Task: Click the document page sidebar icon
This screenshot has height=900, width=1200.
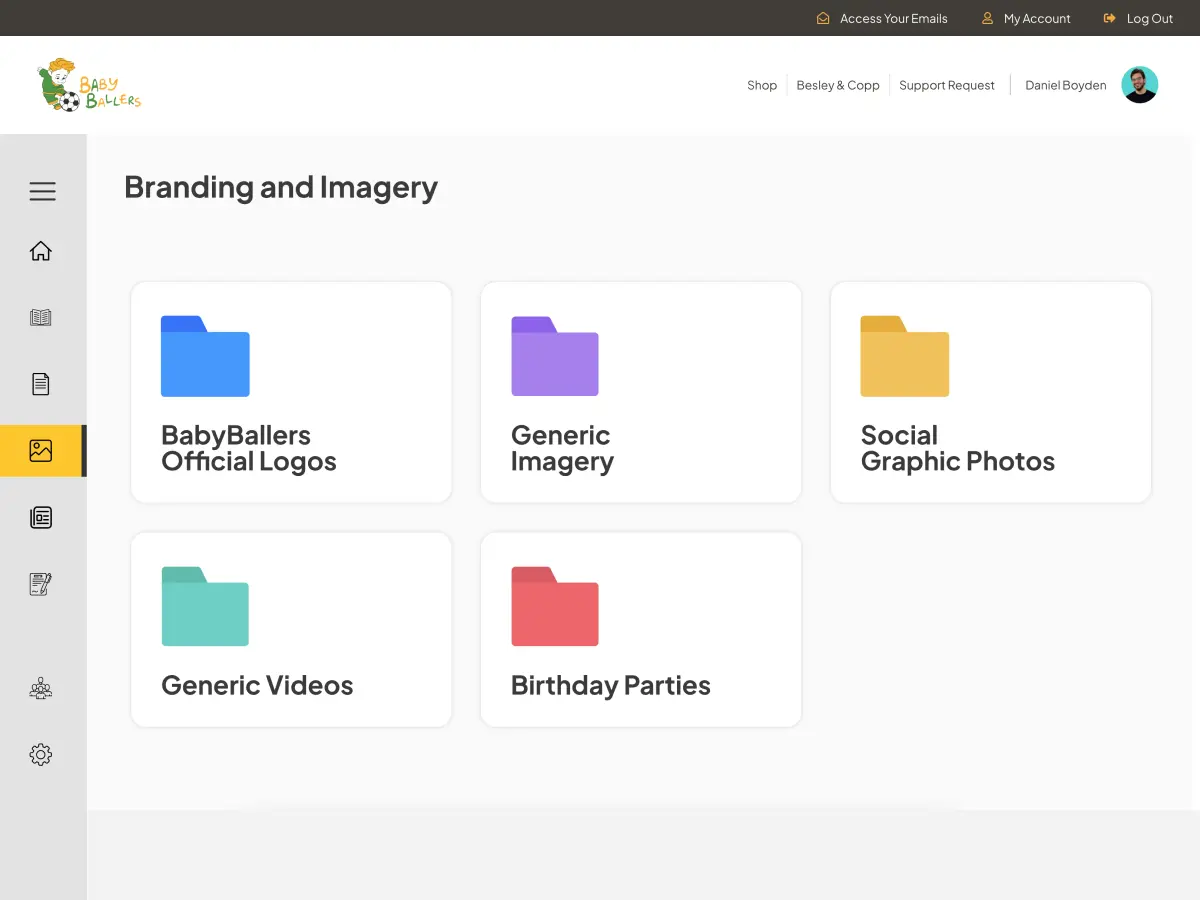Action: click(41, 384)
